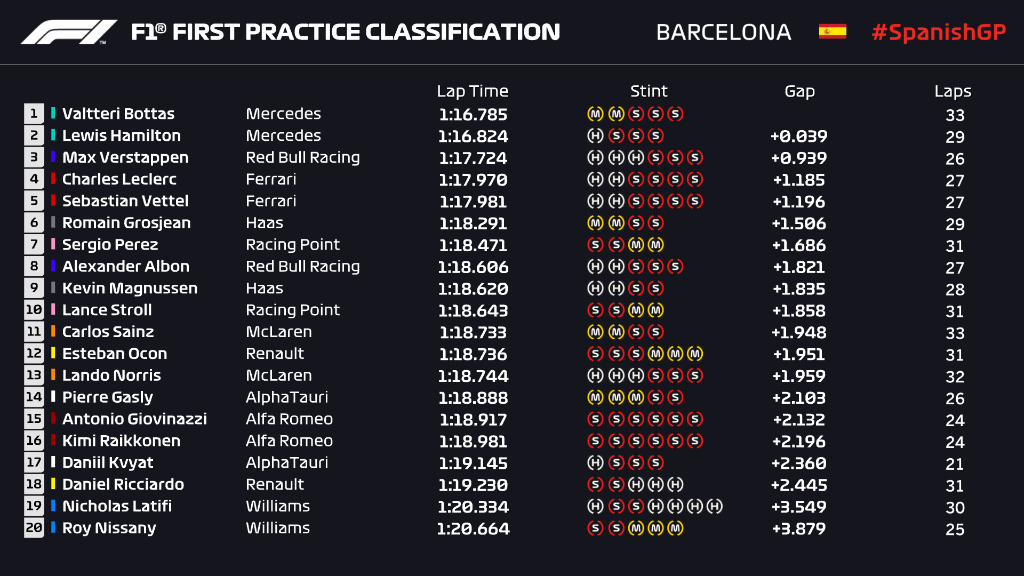The width and height of the screenshot is (1024, 576).
Task: Click the first medium tyre icon for Bottas
Action: [x=595, y=114]
